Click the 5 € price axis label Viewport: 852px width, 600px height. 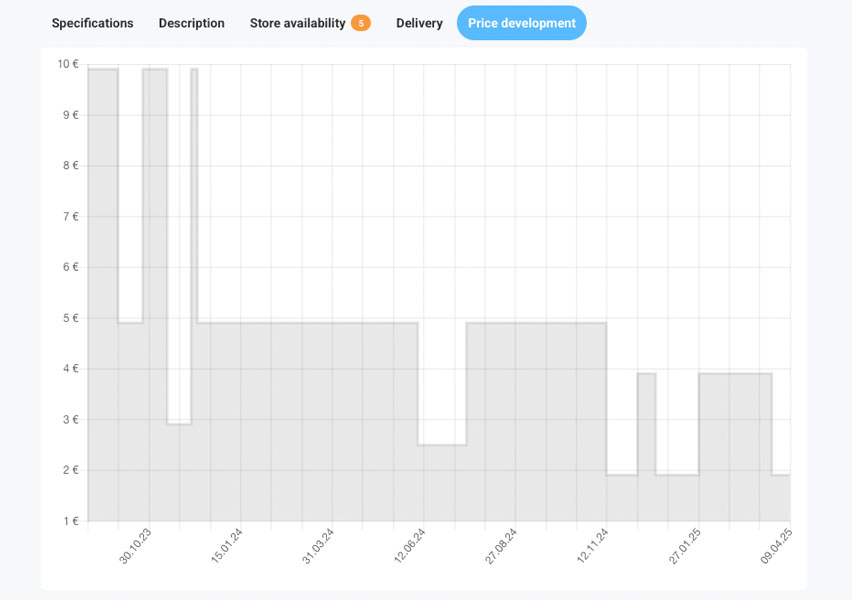click(x=73, y=318)
